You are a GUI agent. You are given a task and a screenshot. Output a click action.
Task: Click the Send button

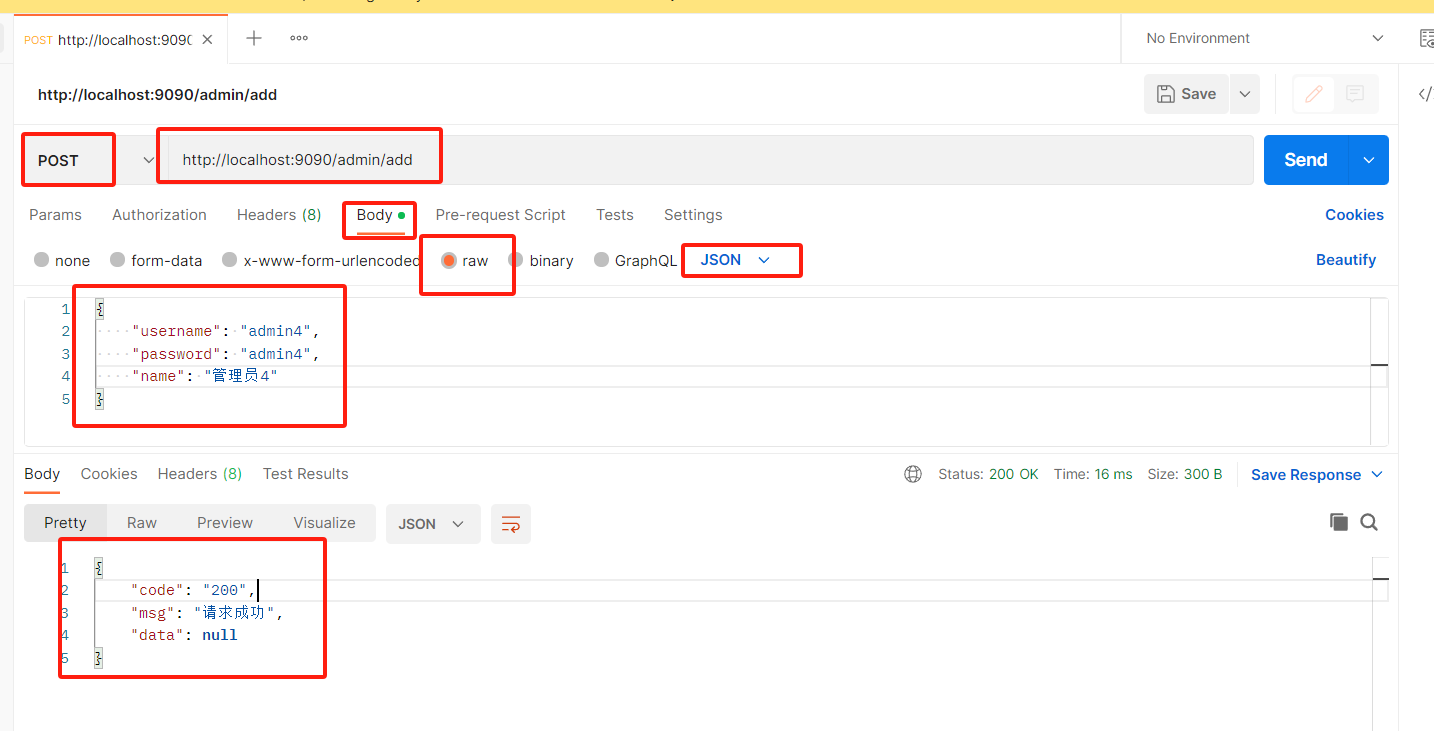point(1306,160)
